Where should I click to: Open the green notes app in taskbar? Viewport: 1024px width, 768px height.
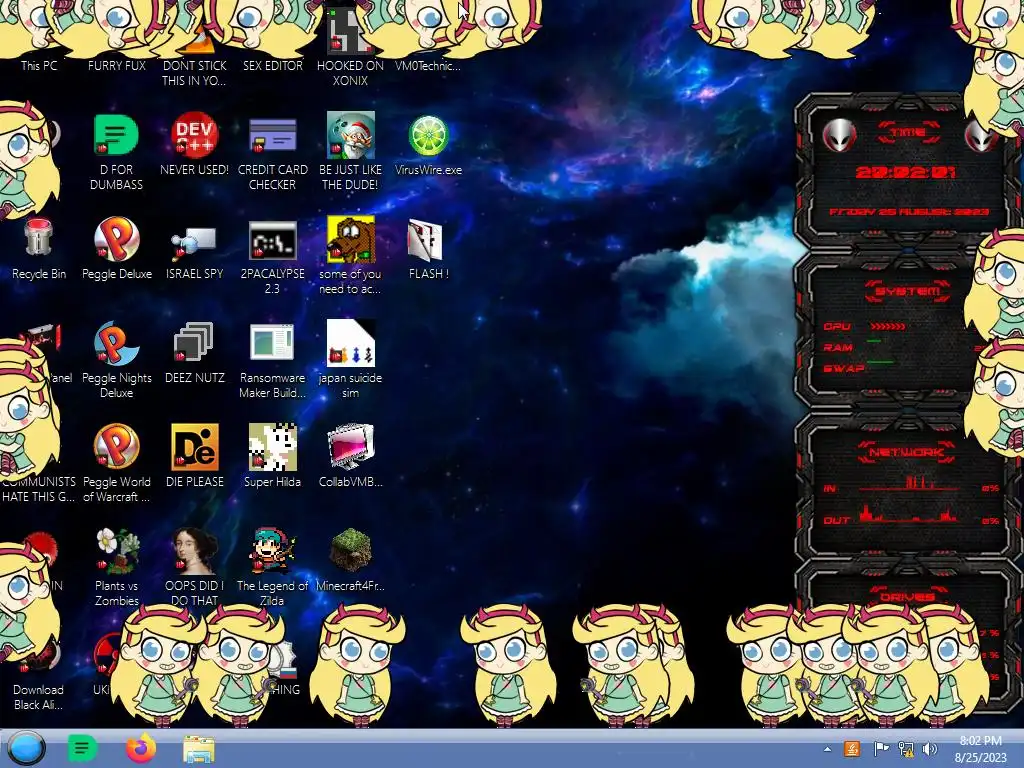82,748
